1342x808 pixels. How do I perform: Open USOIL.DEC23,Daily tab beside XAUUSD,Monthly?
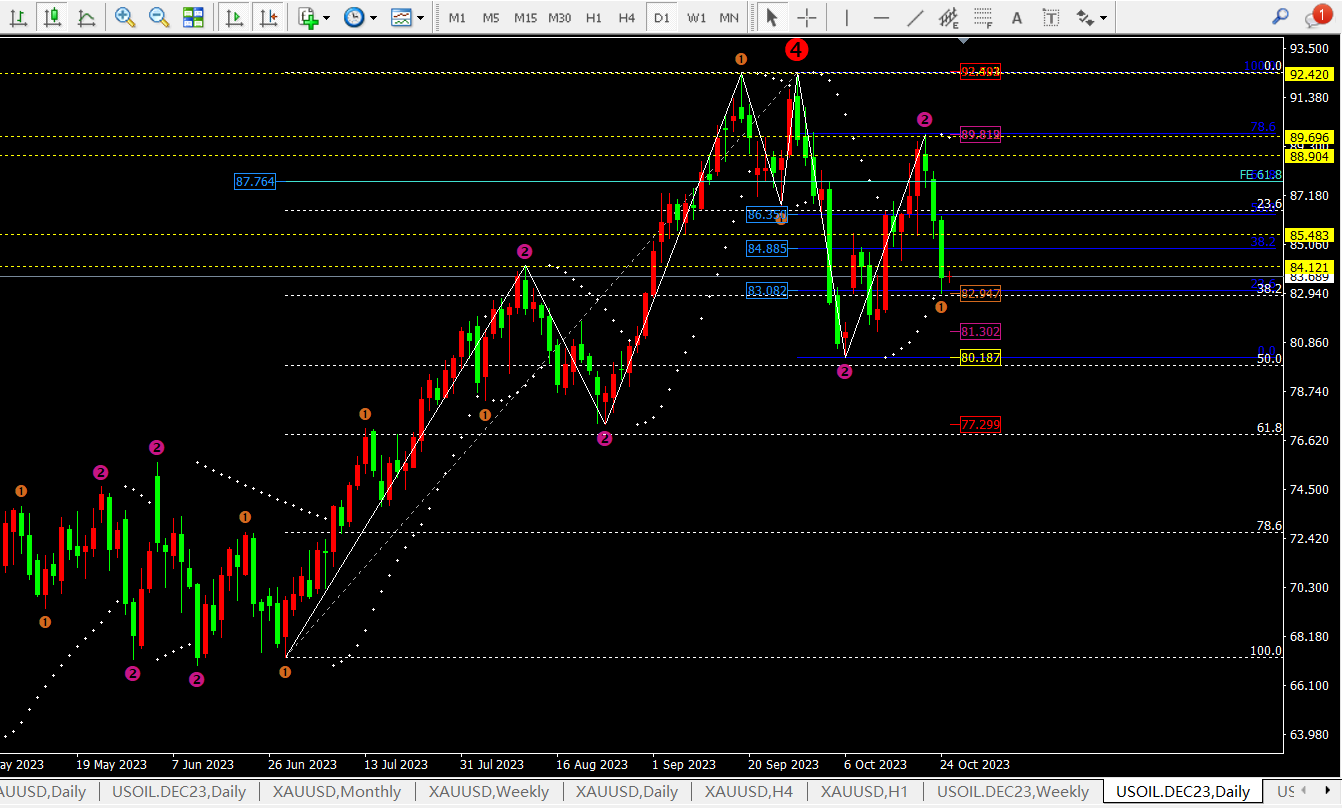tap(179, 791)
